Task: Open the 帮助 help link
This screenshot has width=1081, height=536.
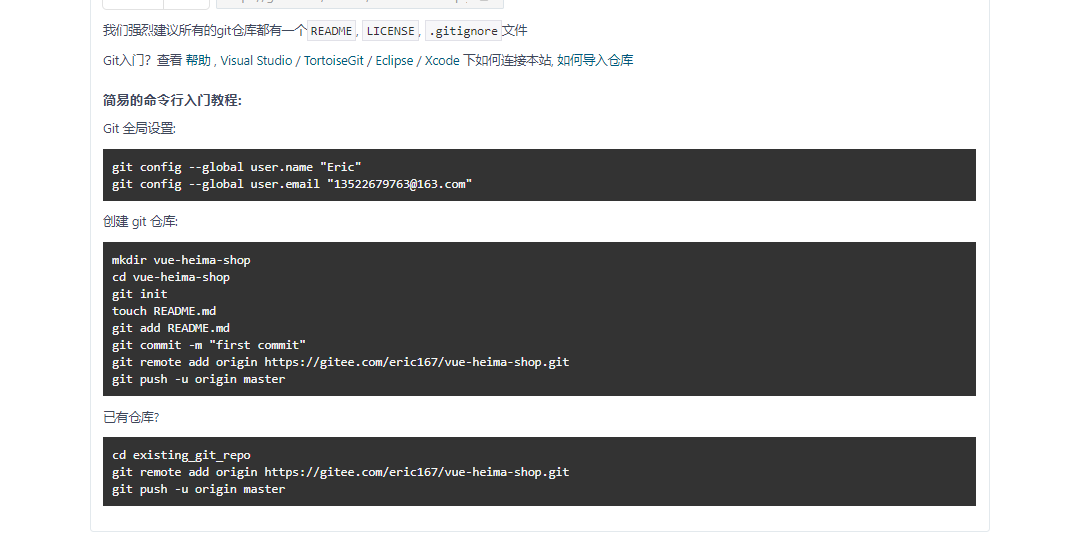Action: click(198, 61)
